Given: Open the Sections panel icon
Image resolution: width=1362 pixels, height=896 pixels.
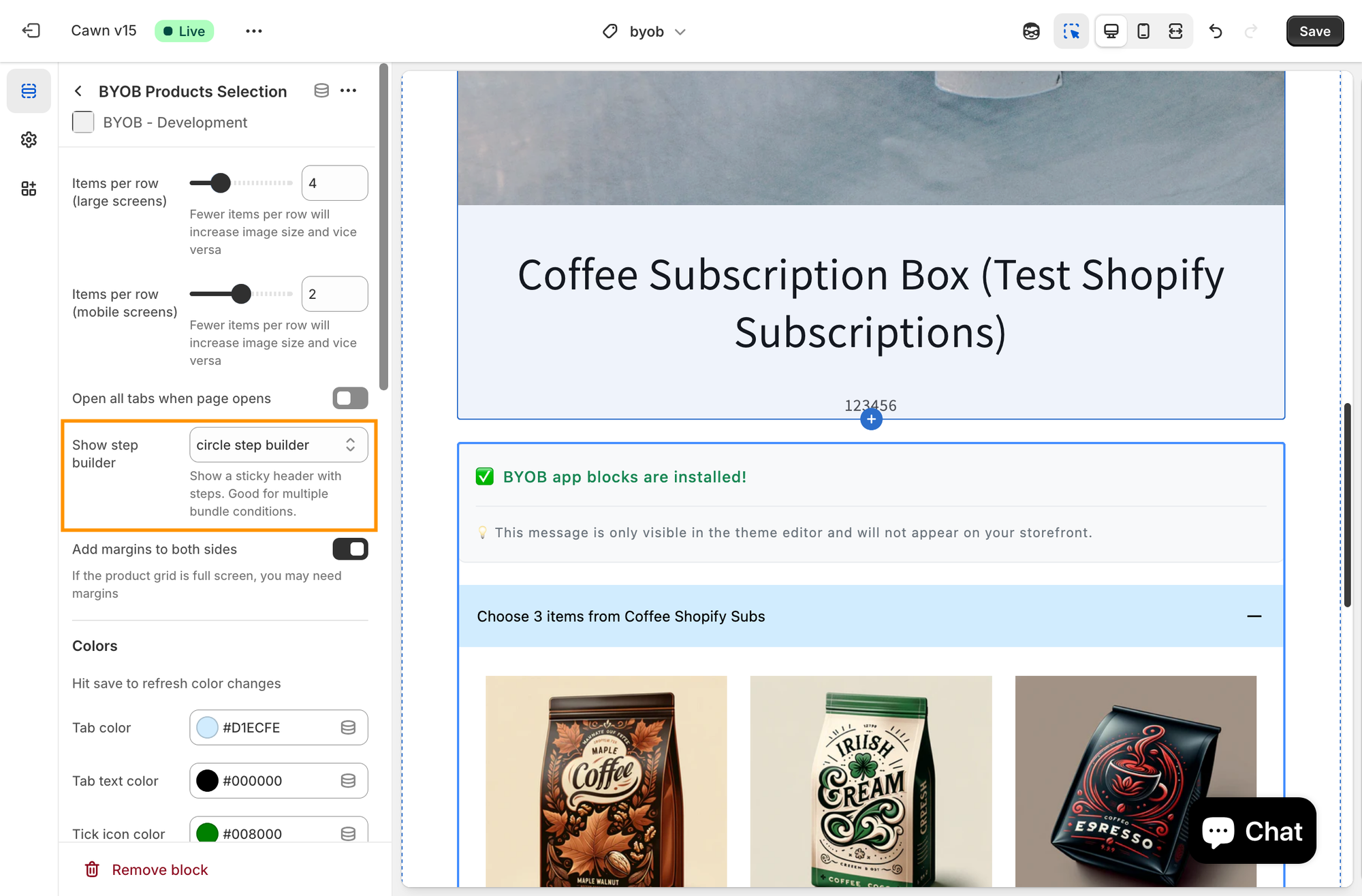Looking at the screenshot, I should pos(29,91).
